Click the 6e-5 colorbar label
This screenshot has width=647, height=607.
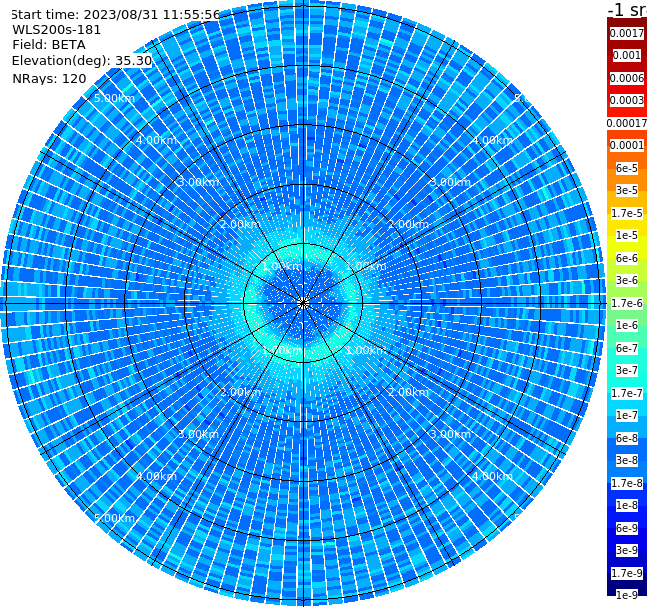click(x=627, y=168)
